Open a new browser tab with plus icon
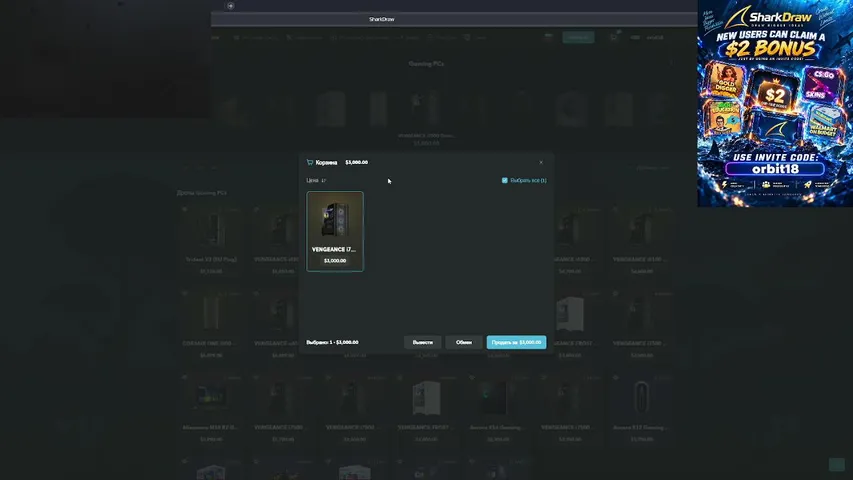Image resolution: width=853 pixels, height=480 pixels. [x=231, y=6]
